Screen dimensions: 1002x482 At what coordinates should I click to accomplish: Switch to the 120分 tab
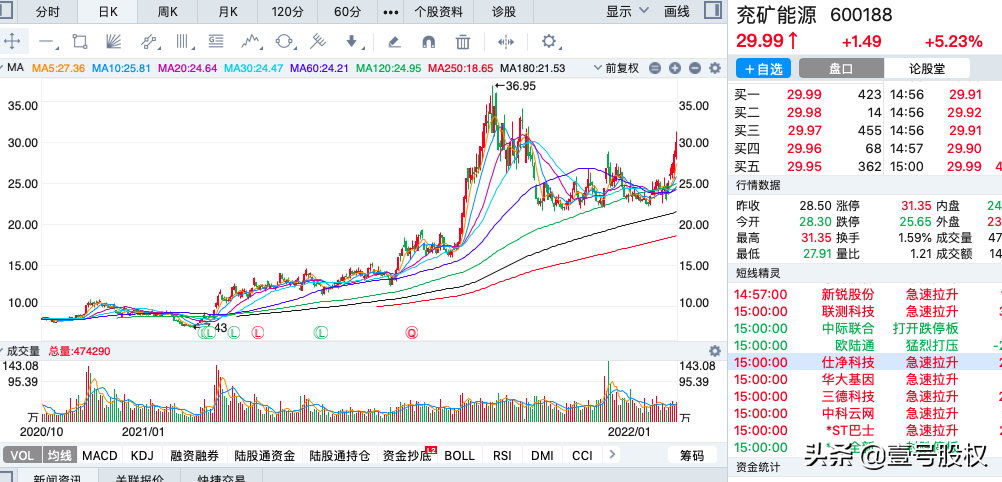288,12
